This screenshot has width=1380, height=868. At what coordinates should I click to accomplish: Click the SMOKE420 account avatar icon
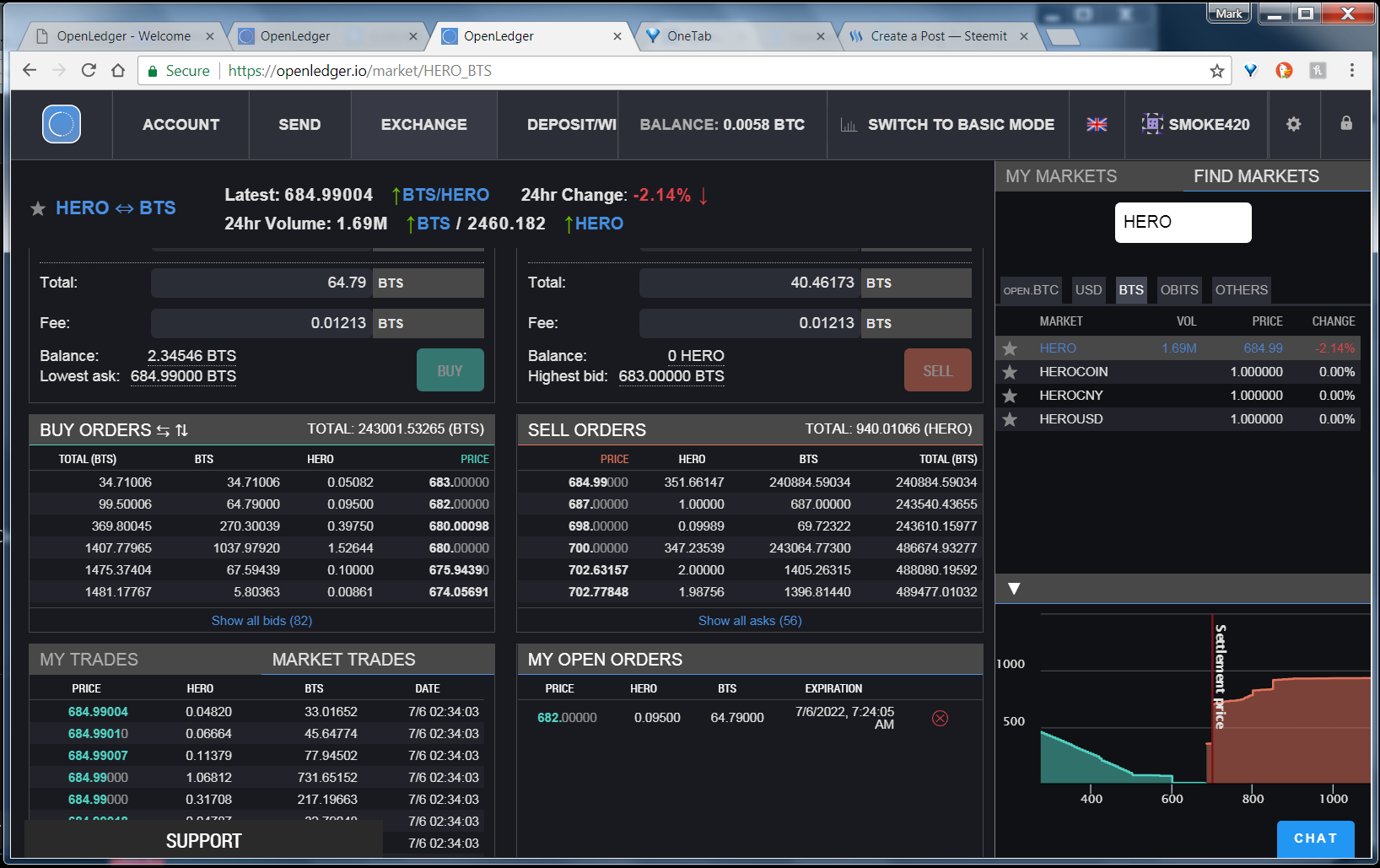point(1152,124)
